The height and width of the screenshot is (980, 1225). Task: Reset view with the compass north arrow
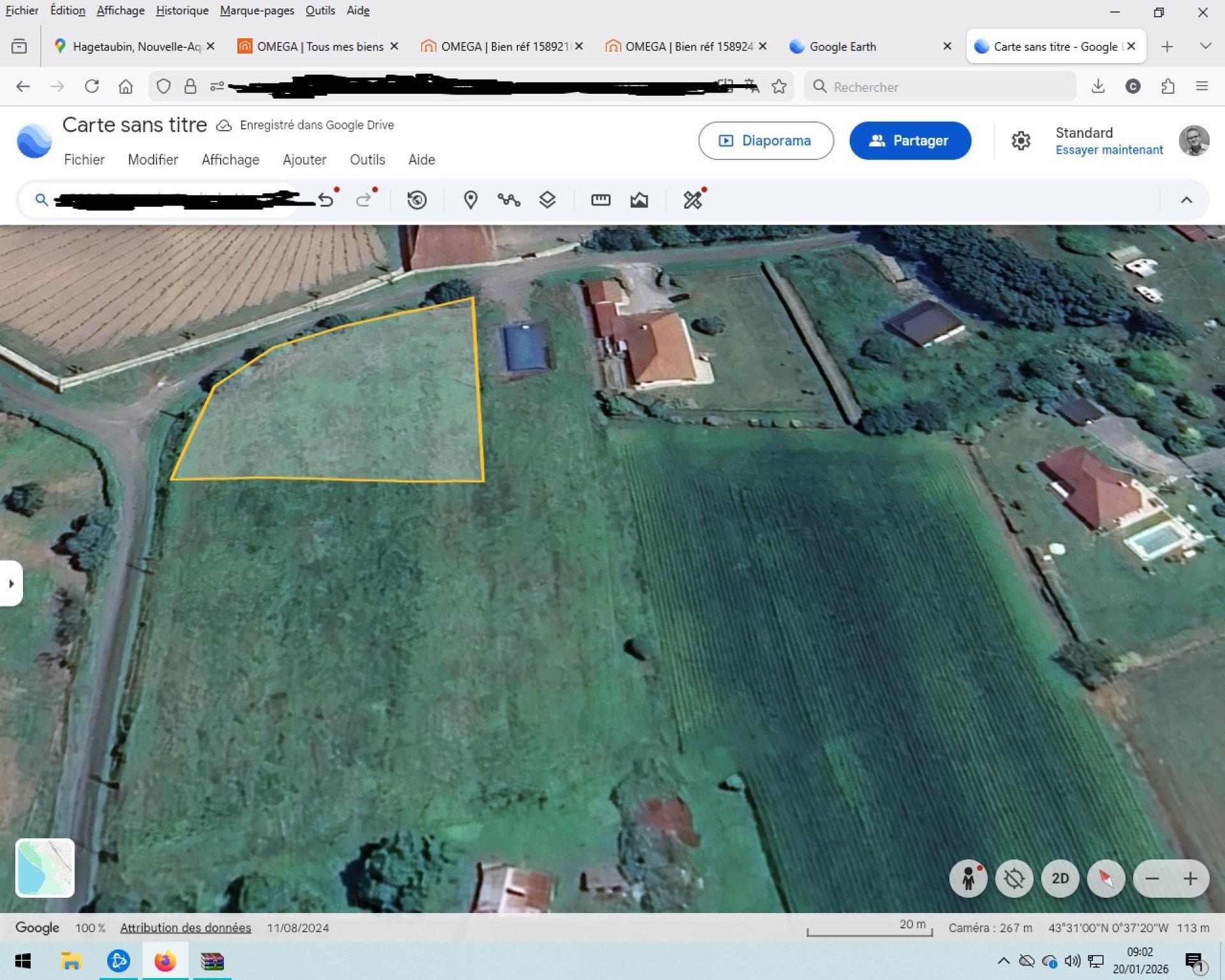(1106, 879)
